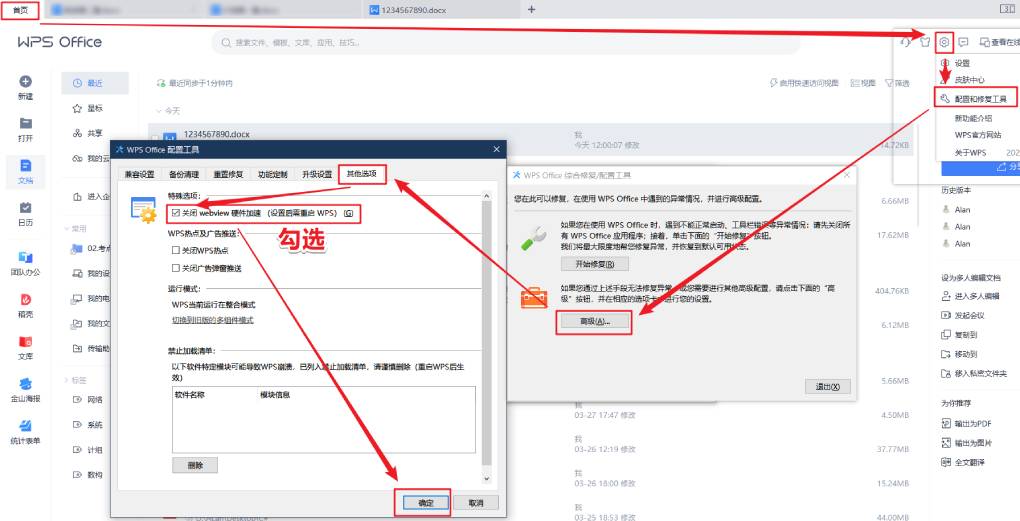Screen dimensions: 1020x521
Task: Switch to the 重置修复 tab
Action: point(228,174)
